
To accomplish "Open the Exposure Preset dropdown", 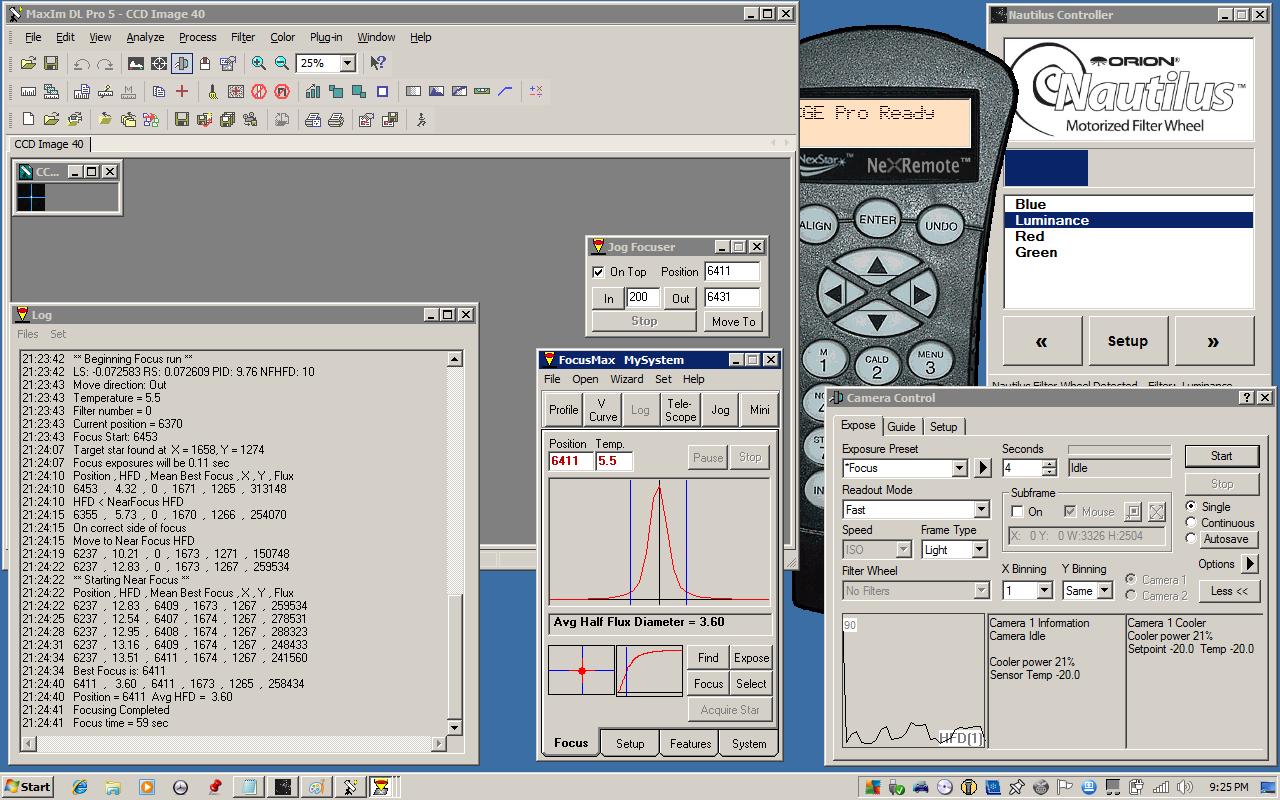I will [x=959, y=468].
